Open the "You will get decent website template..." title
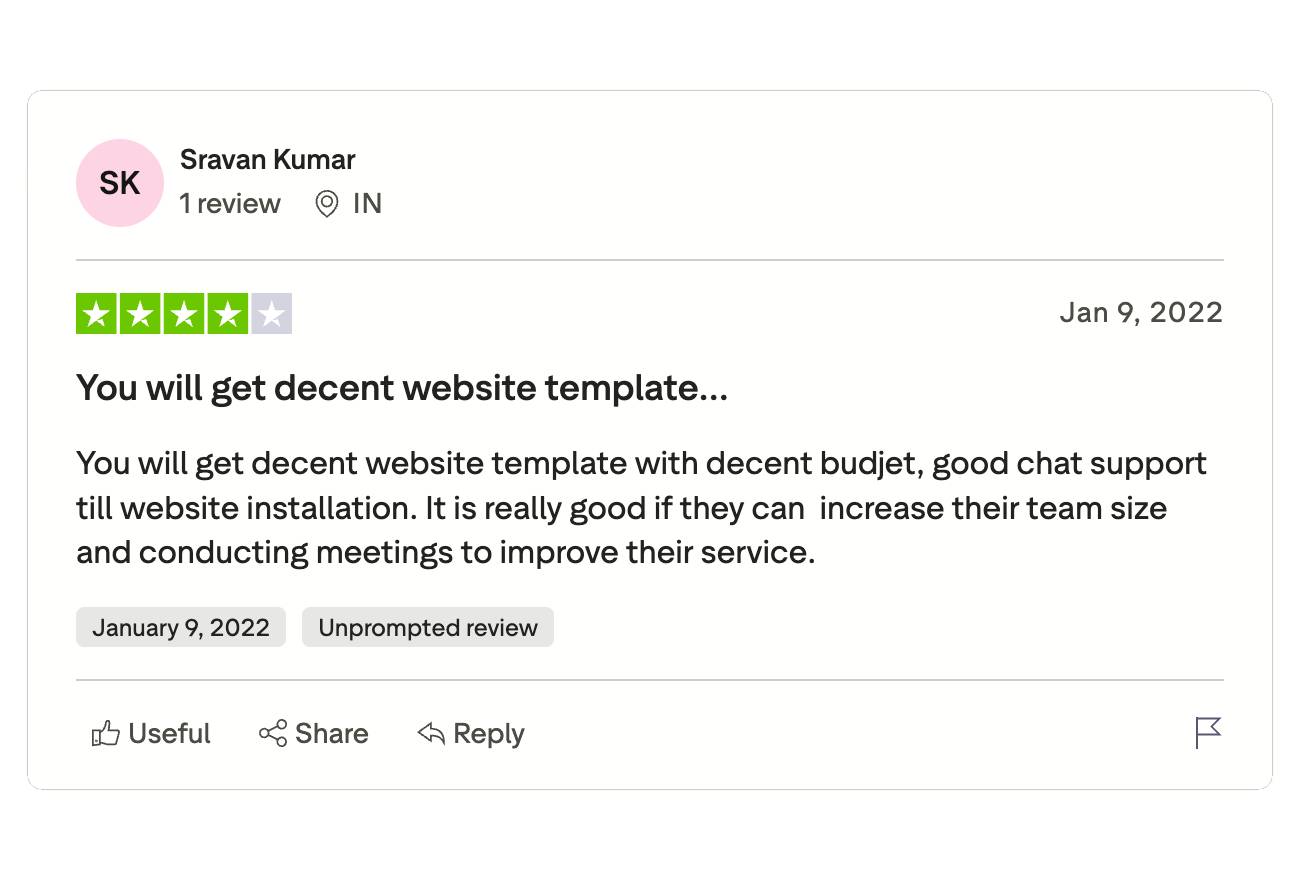This screenshot has width=1300, height=880. point(402,388)
